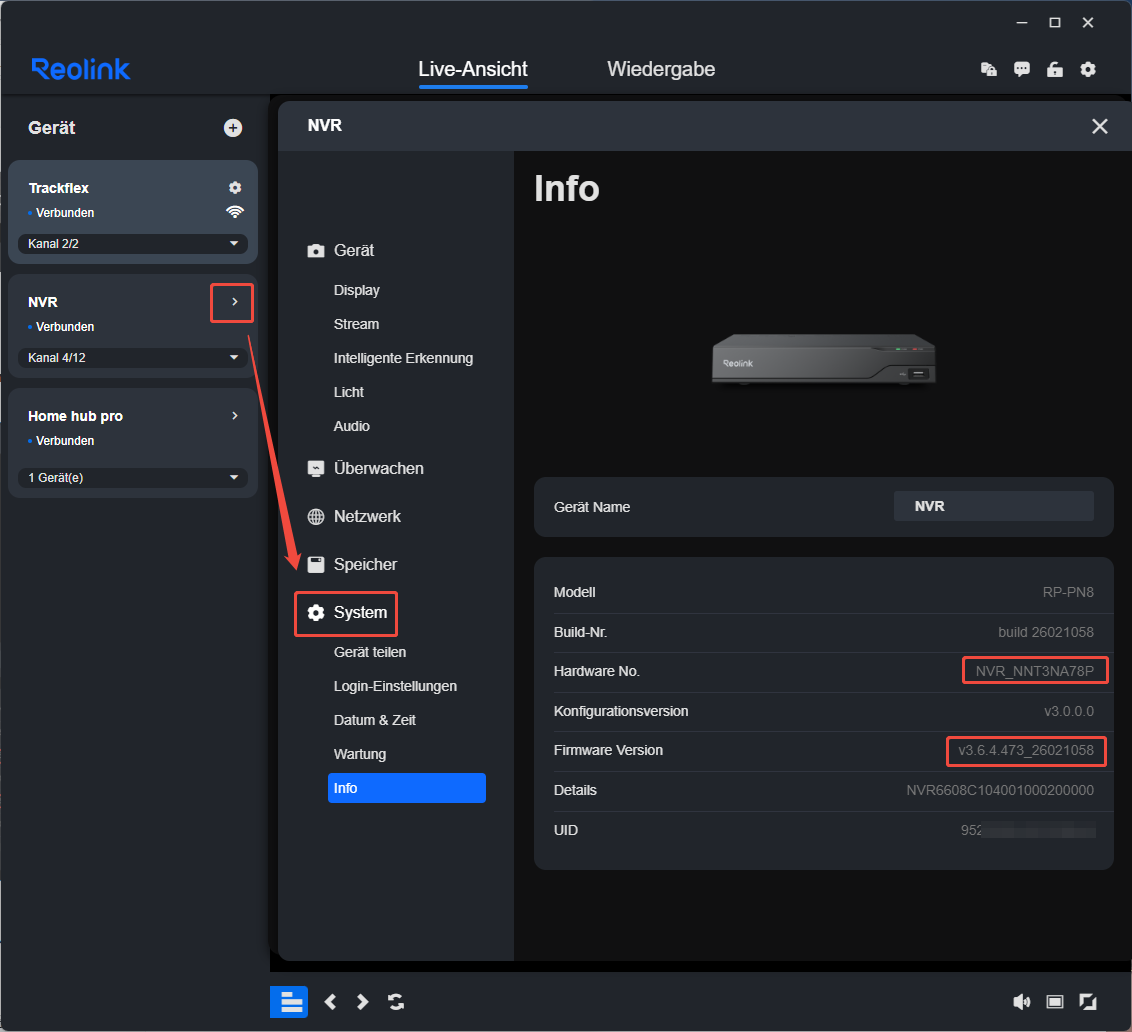Open Gerät teilen page
The width and height of the screenshot is (1132, 1032).
click(x=370, y=652)
